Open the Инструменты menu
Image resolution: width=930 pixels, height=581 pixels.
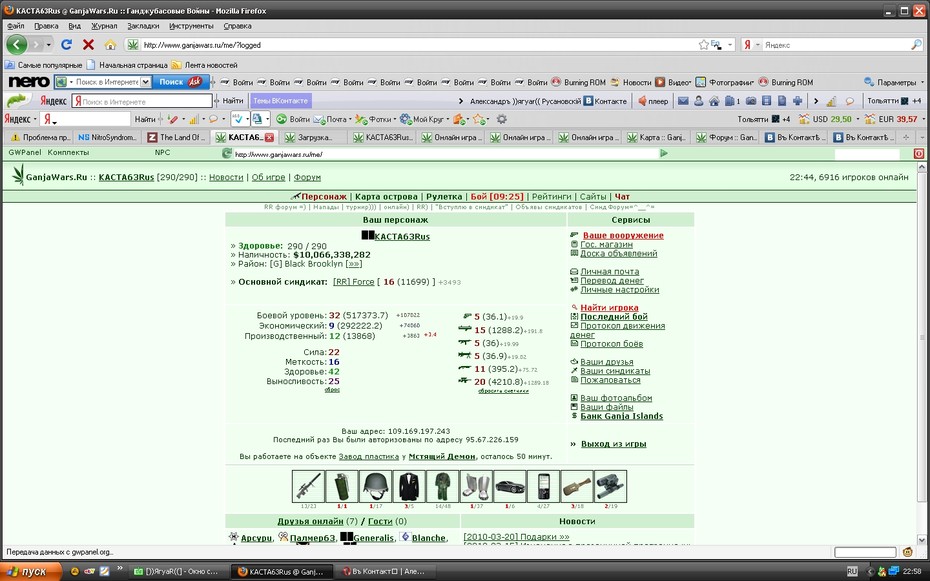coord(191,26)
